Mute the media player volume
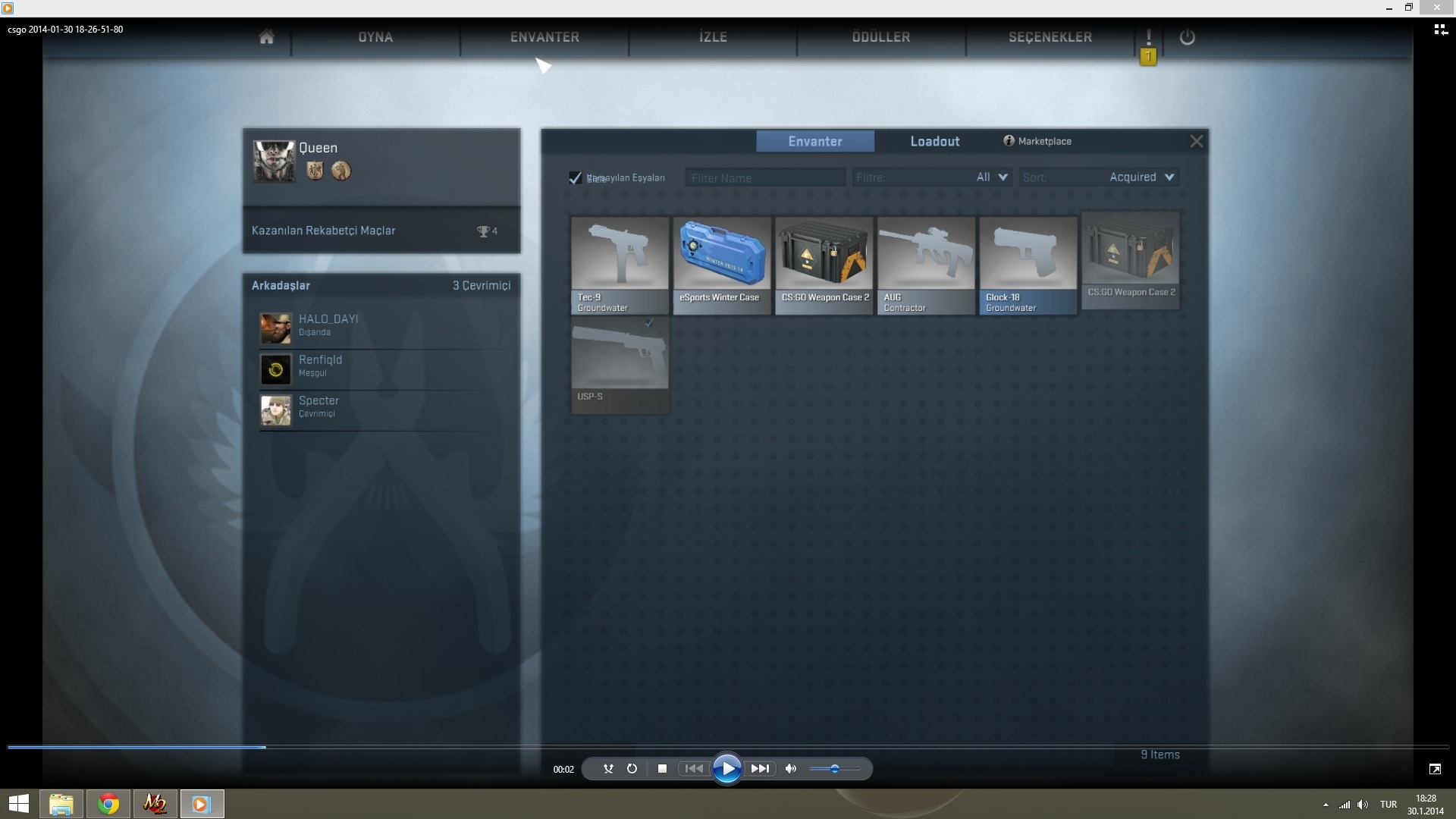This screenshot has width=1456, height=819. pyautogui.click(x=790, y=768)
